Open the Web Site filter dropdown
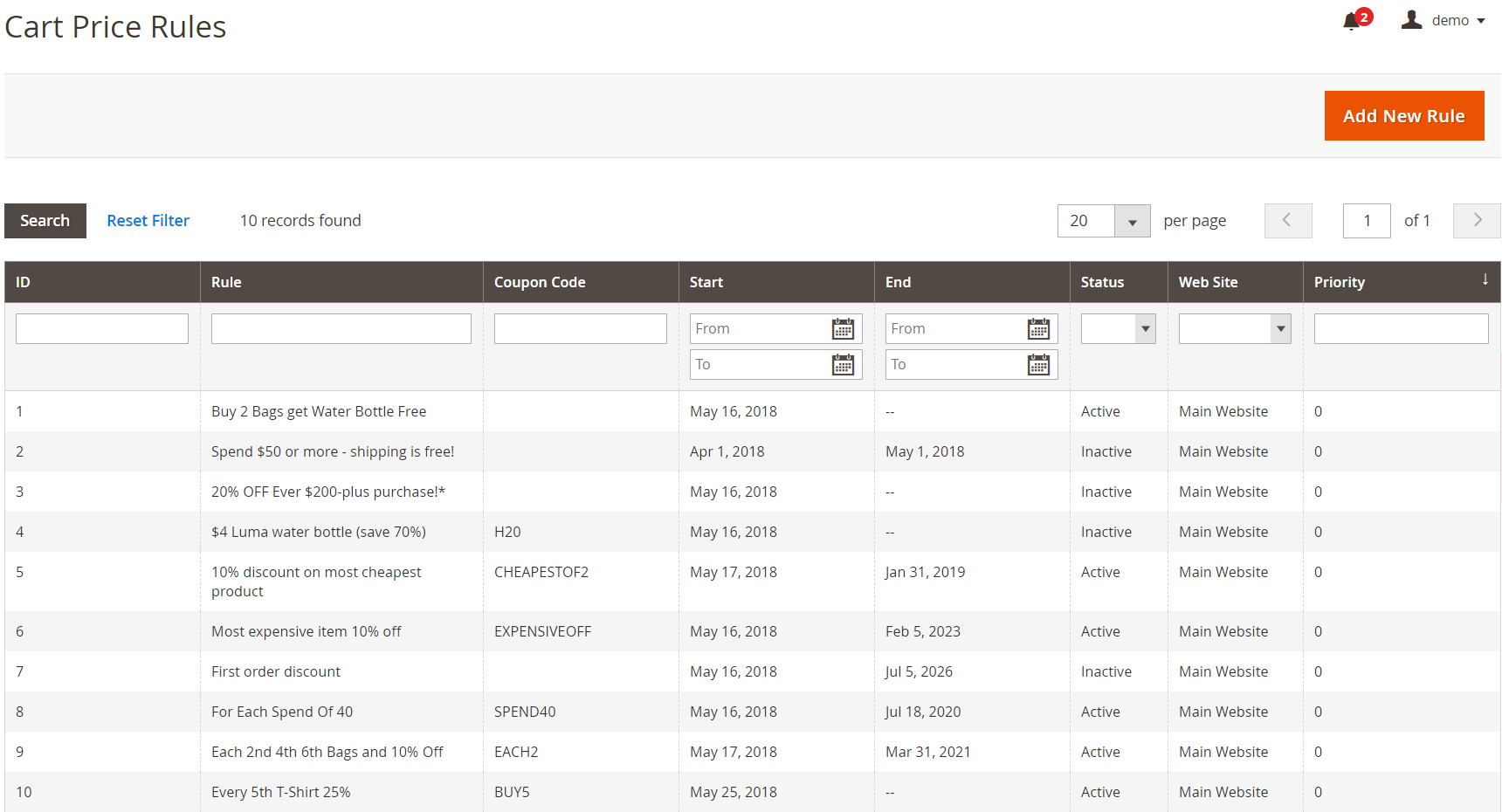This screenshot has width=1502, height=812. (1235, 329)
